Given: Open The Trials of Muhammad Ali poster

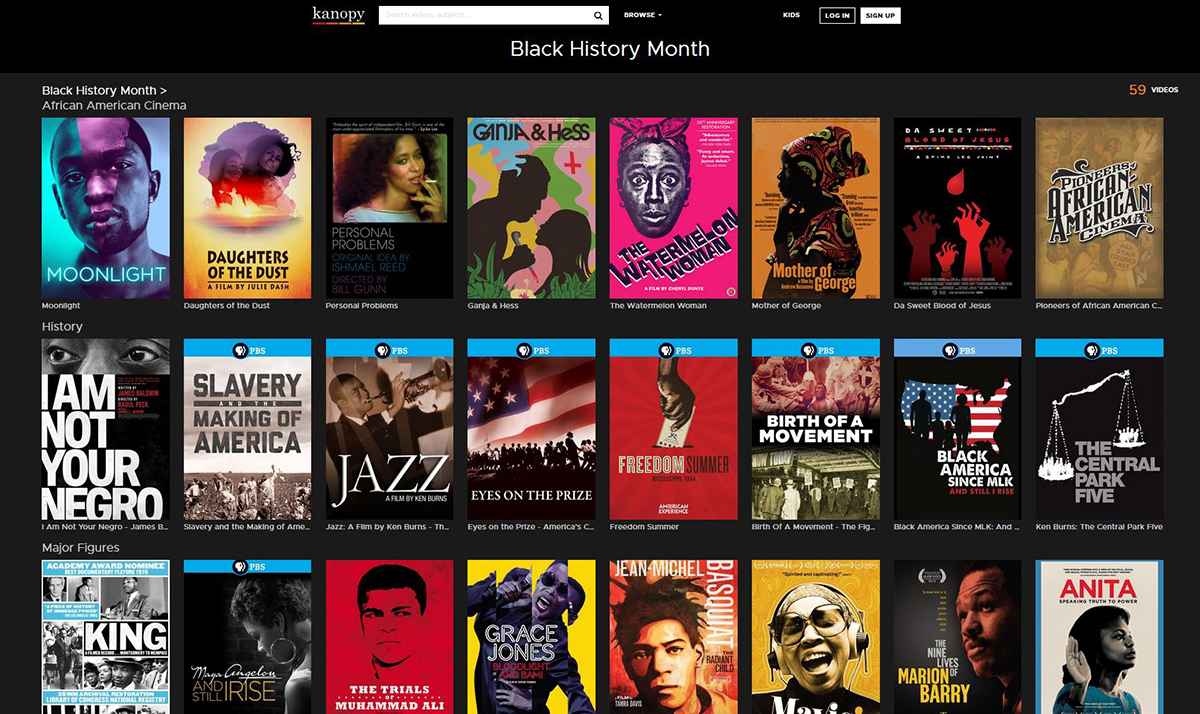Looking at the screenshot, I should pyautogui.click(x=390, y=637).
